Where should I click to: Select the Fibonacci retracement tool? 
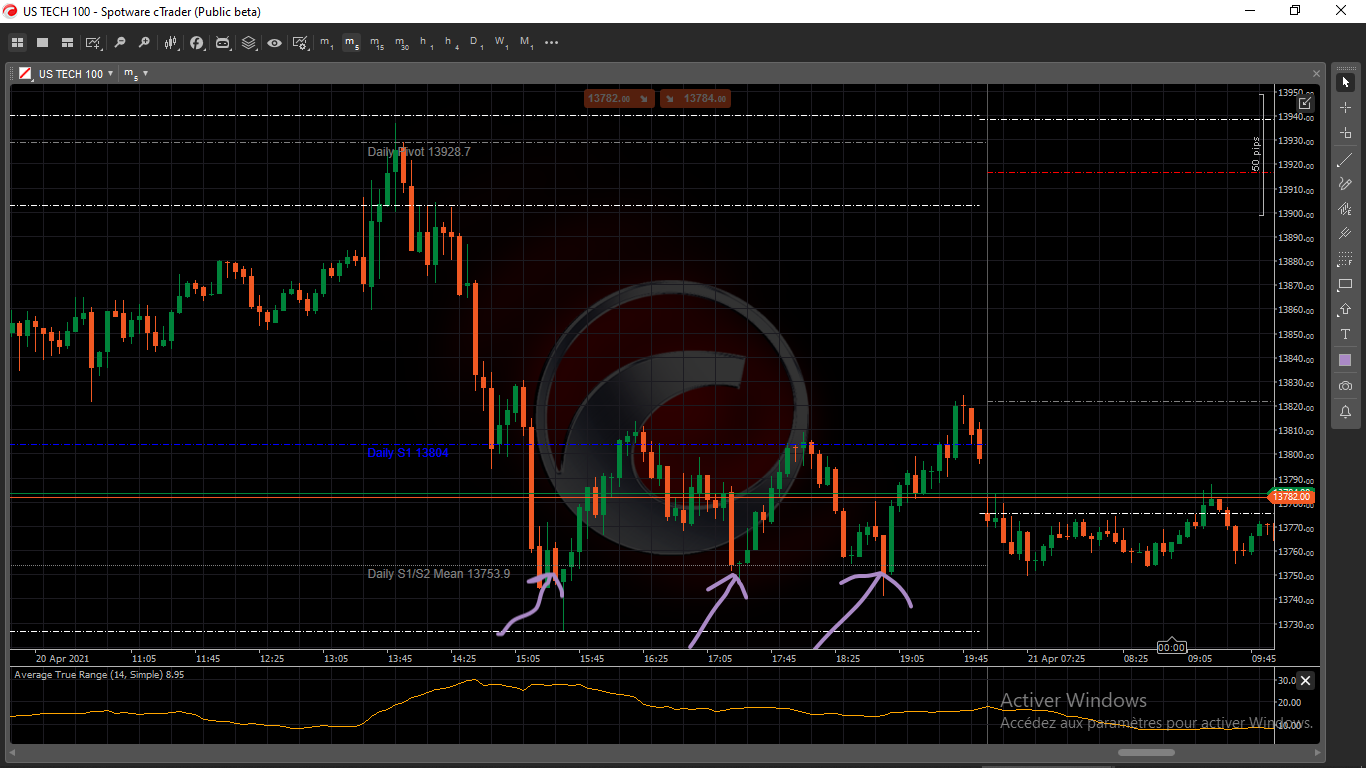pyautogui.click(x=1346, y=259)
